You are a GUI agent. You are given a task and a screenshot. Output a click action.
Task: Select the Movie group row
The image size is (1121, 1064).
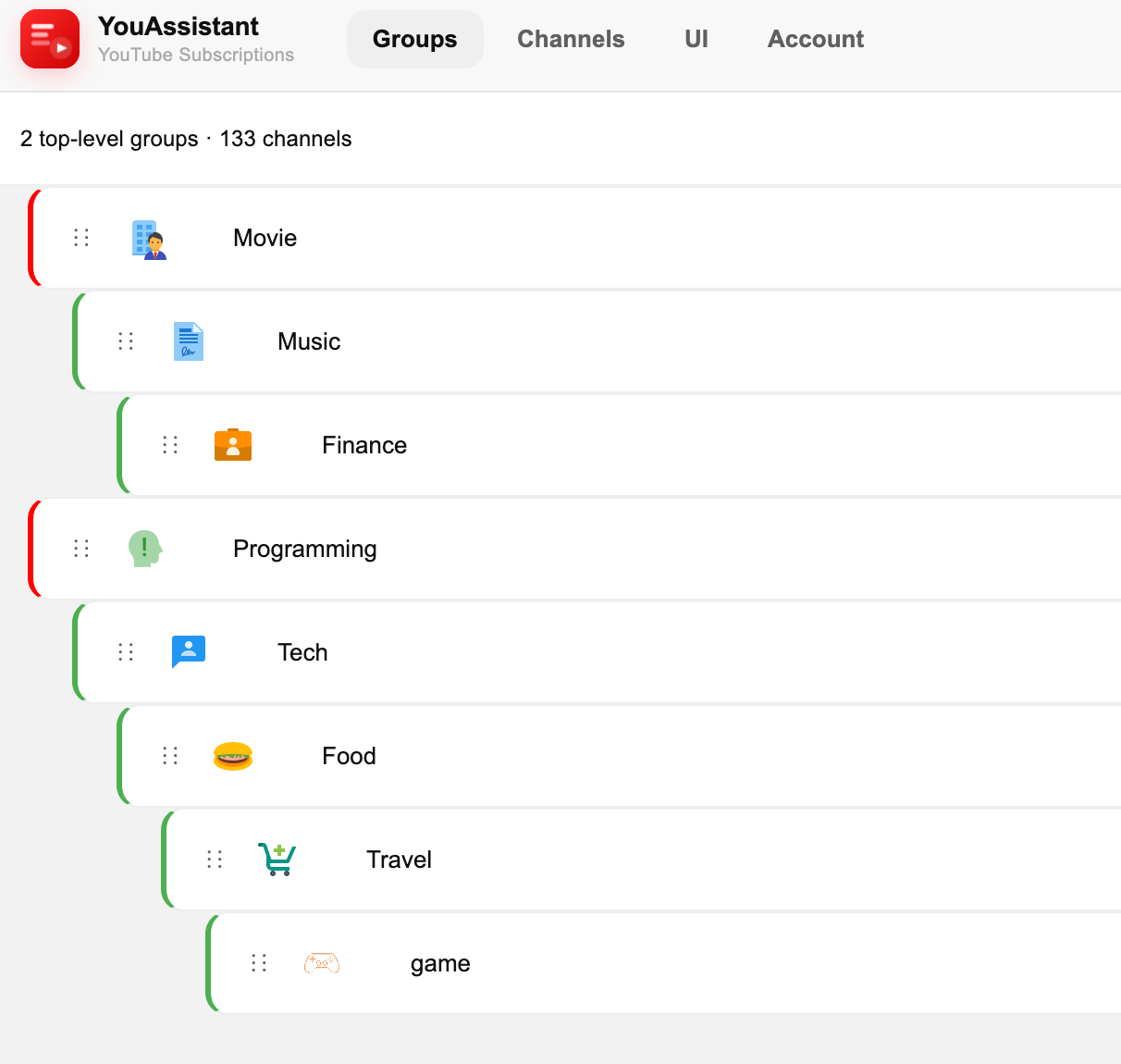click(x=574, y=238)
